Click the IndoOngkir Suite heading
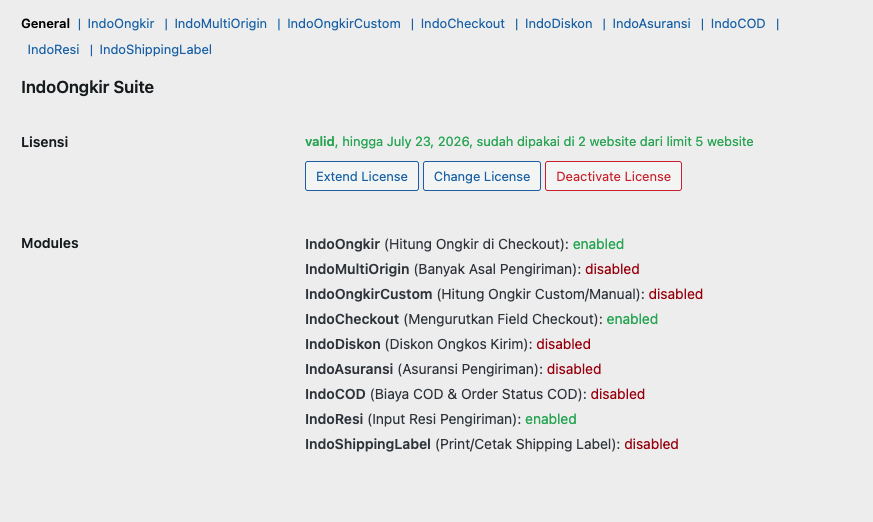 [x=88, y=87]
